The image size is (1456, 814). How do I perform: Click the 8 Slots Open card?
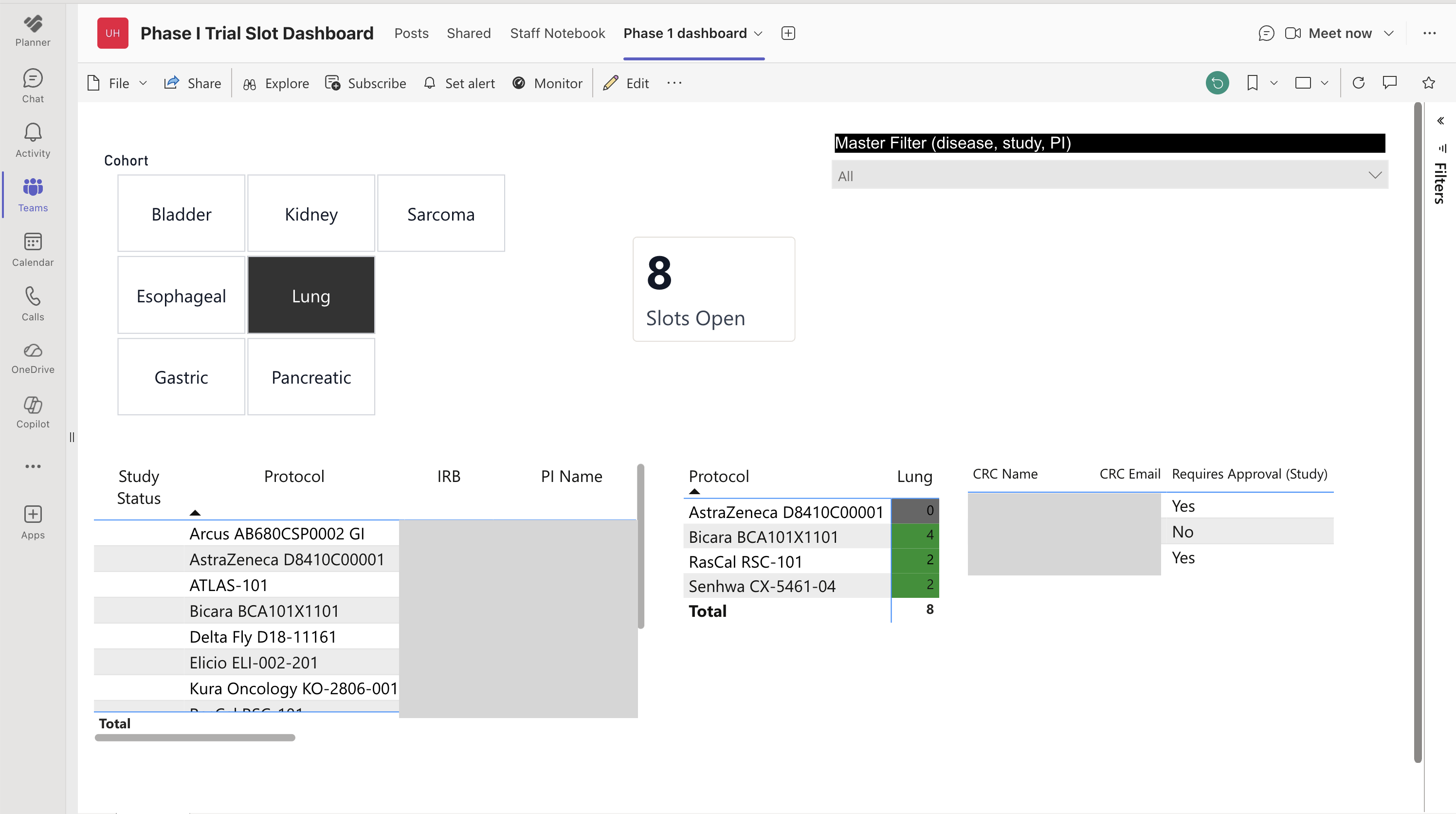714,289
